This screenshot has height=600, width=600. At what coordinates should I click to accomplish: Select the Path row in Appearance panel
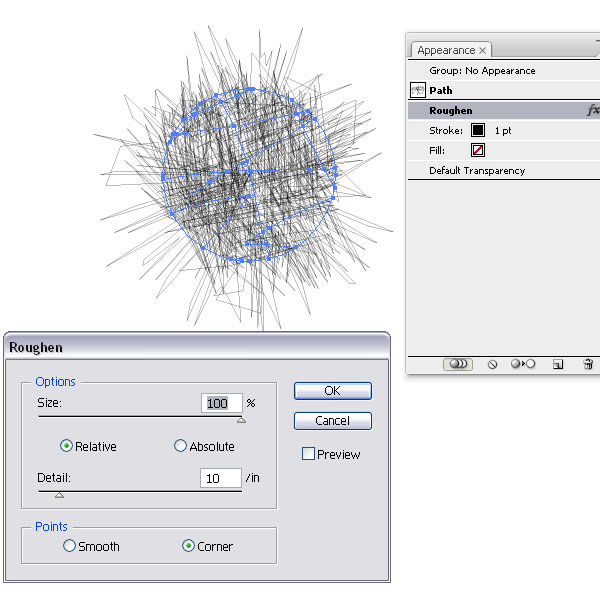click(x=504, y=91)
